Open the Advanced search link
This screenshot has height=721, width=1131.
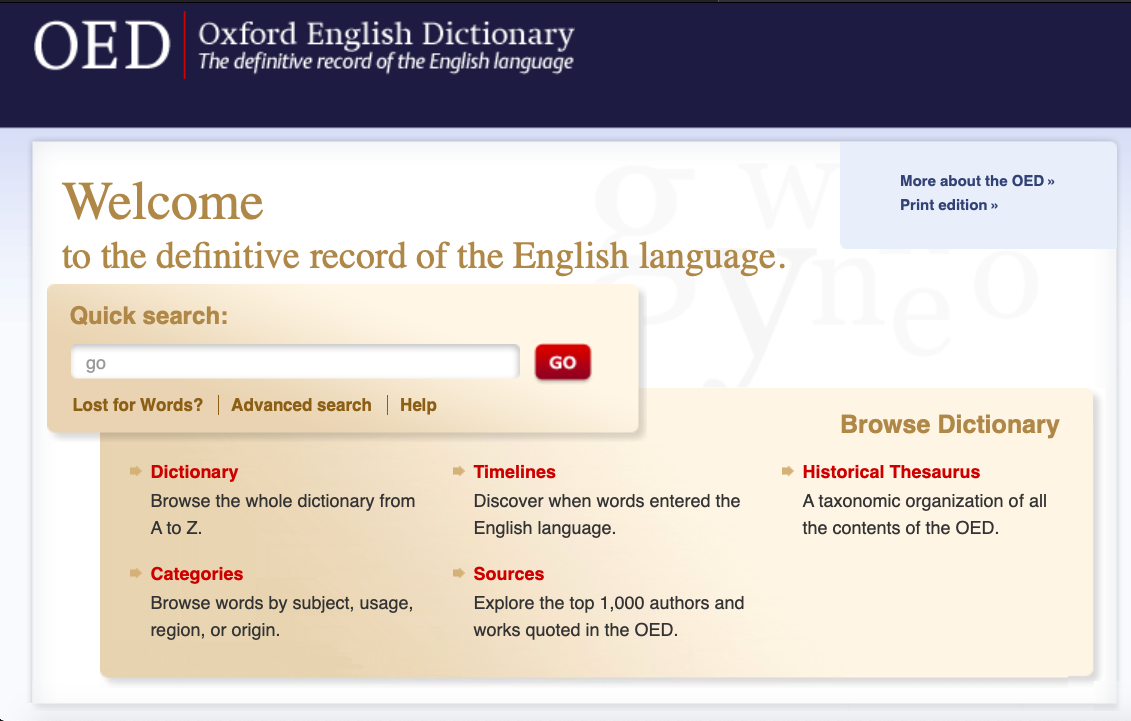[x=302, y=405]
